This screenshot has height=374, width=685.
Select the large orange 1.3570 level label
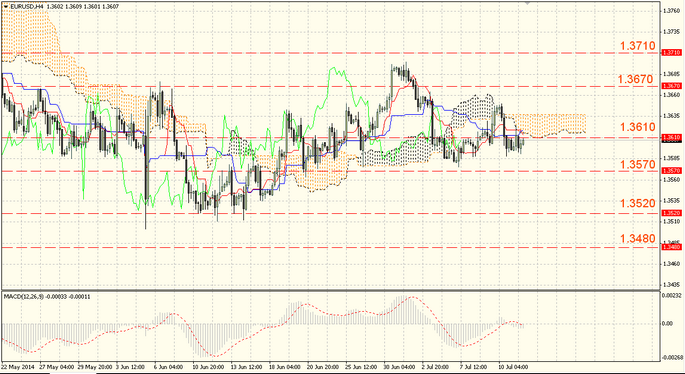pyautogui.click(x=638, y=164)
